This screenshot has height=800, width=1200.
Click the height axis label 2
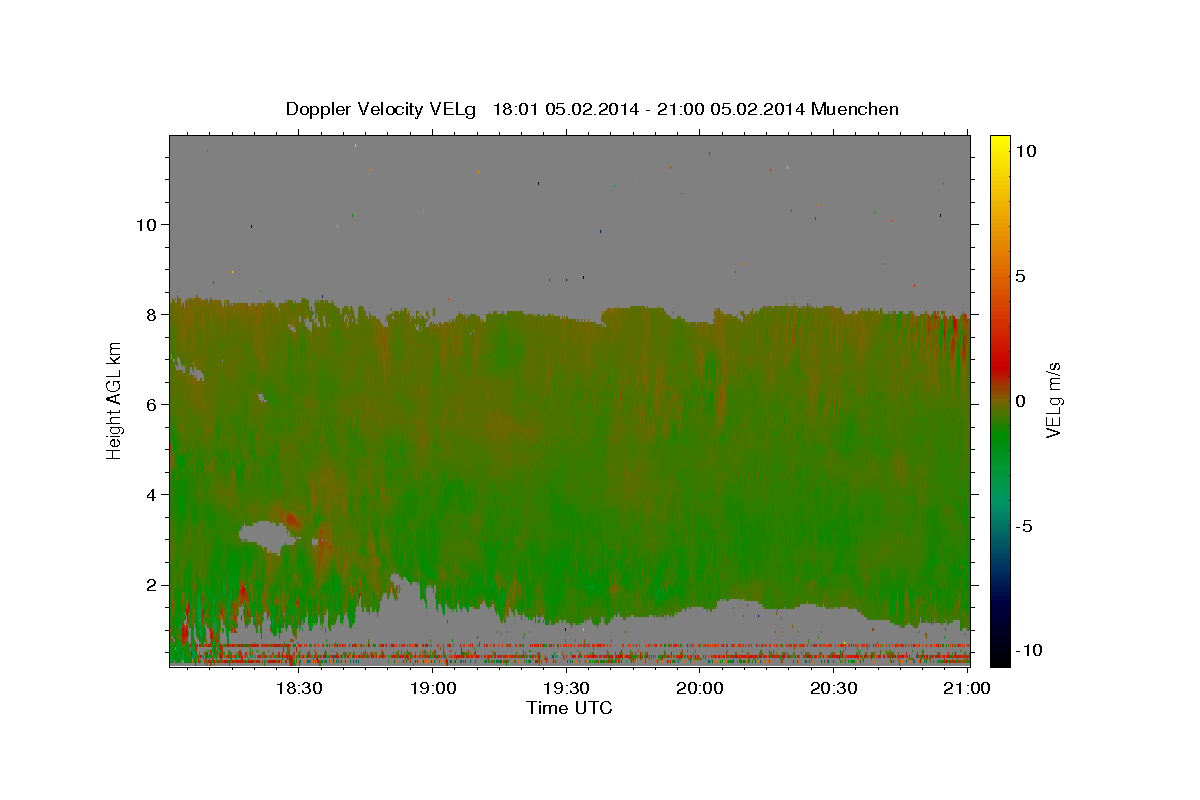pyautogui.click(x=153, y=584)
